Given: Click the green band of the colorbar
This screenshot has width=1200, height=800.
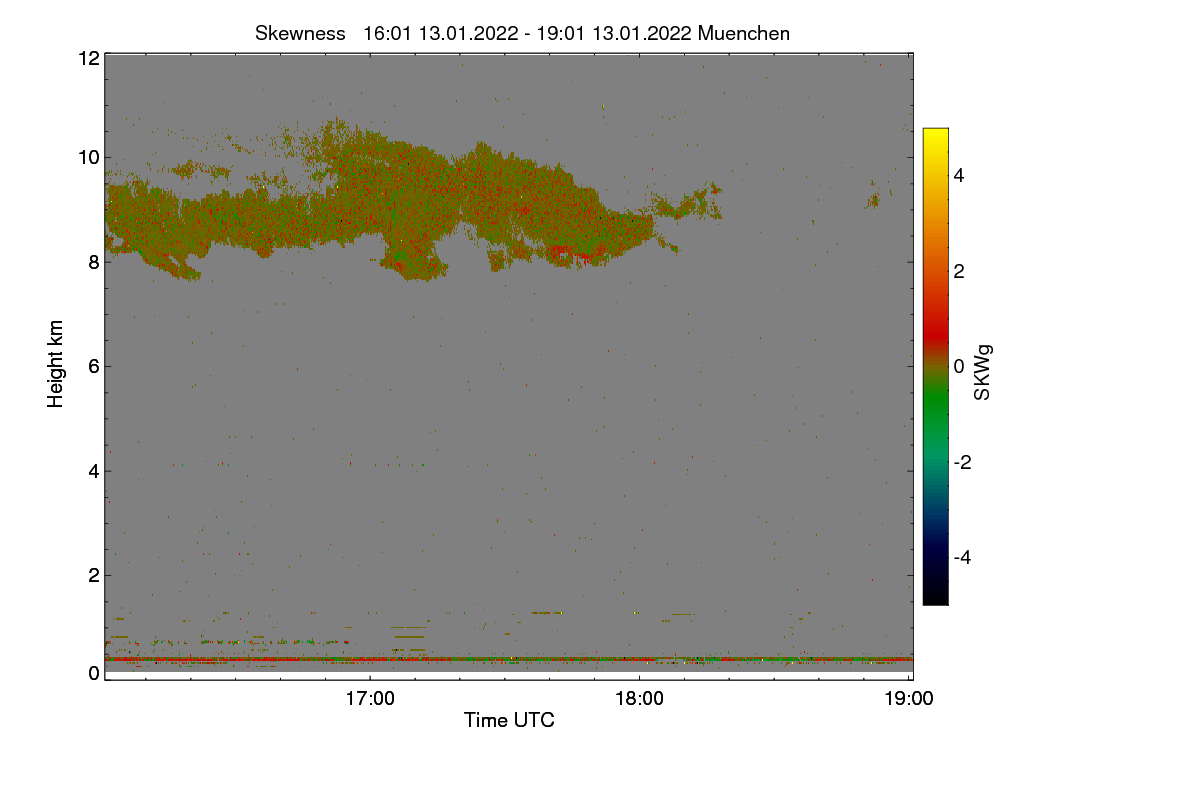Looking at the screenshot, I should coord(935,410).
